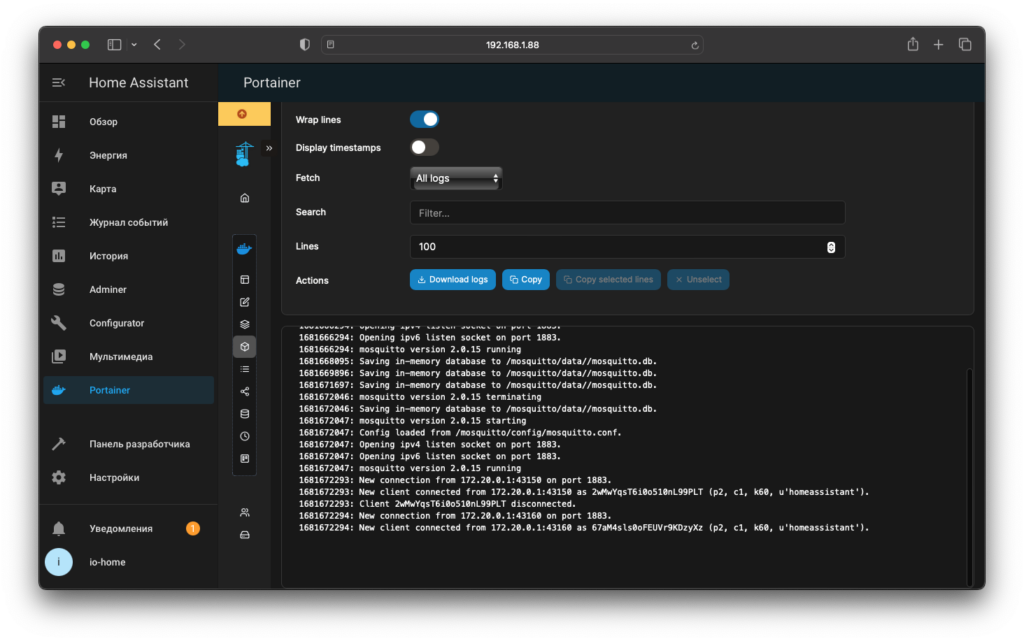Select log line 'mosquitto version 2.0.15 starting'
This screenshot has height=641, width=1024.
413,421
